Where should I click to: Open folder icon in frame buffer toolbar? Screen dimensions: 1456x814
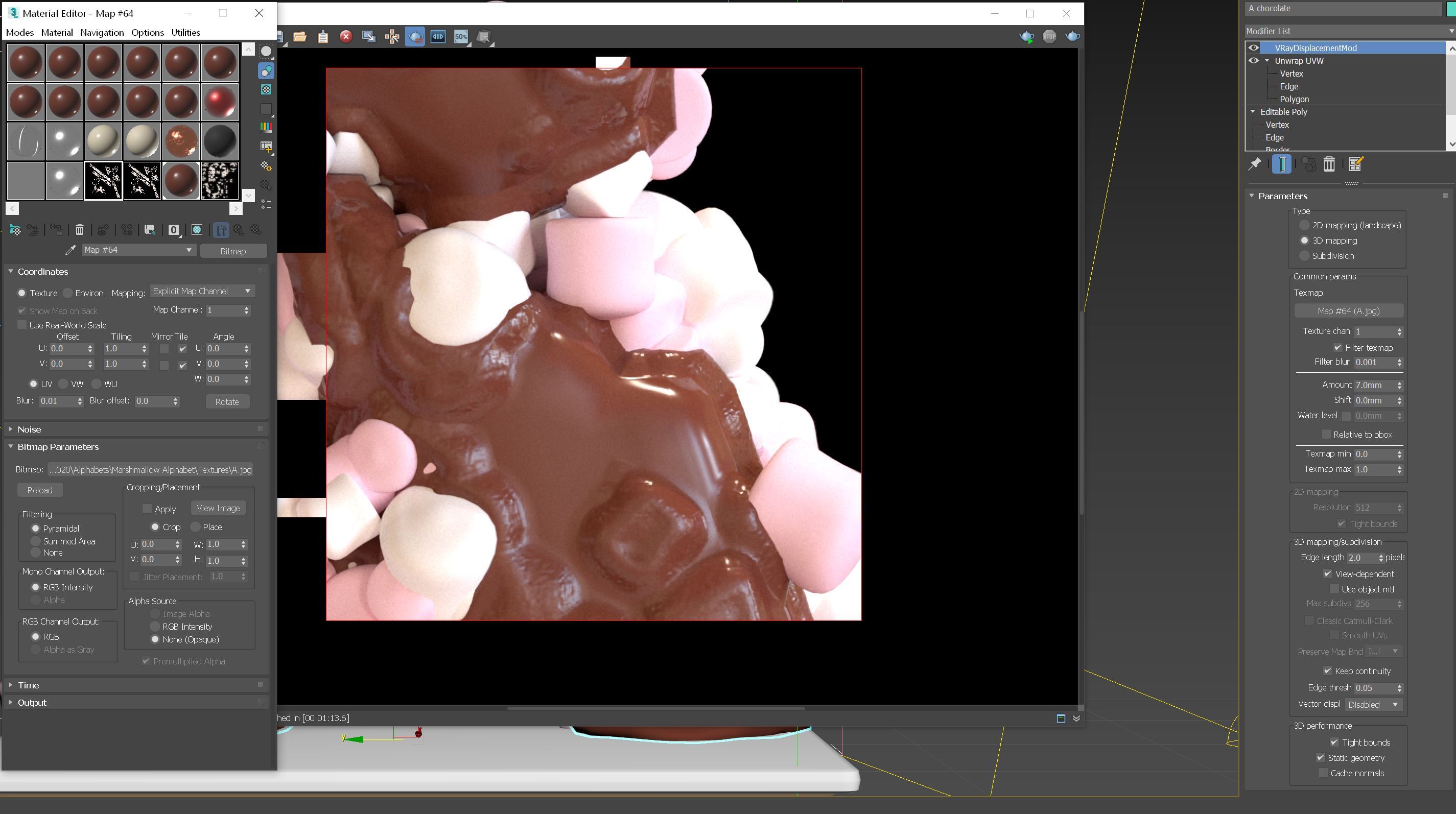(300, 37)
